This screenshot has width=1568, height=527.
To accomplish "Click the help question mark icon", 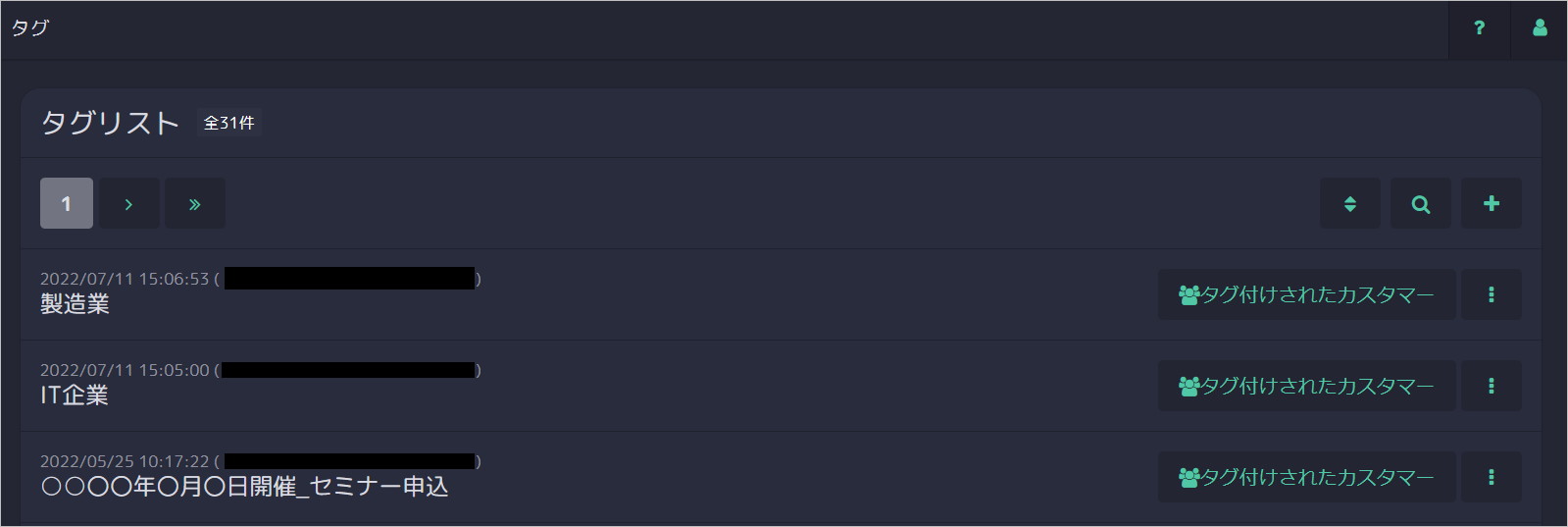I will tap(1479, 28).
